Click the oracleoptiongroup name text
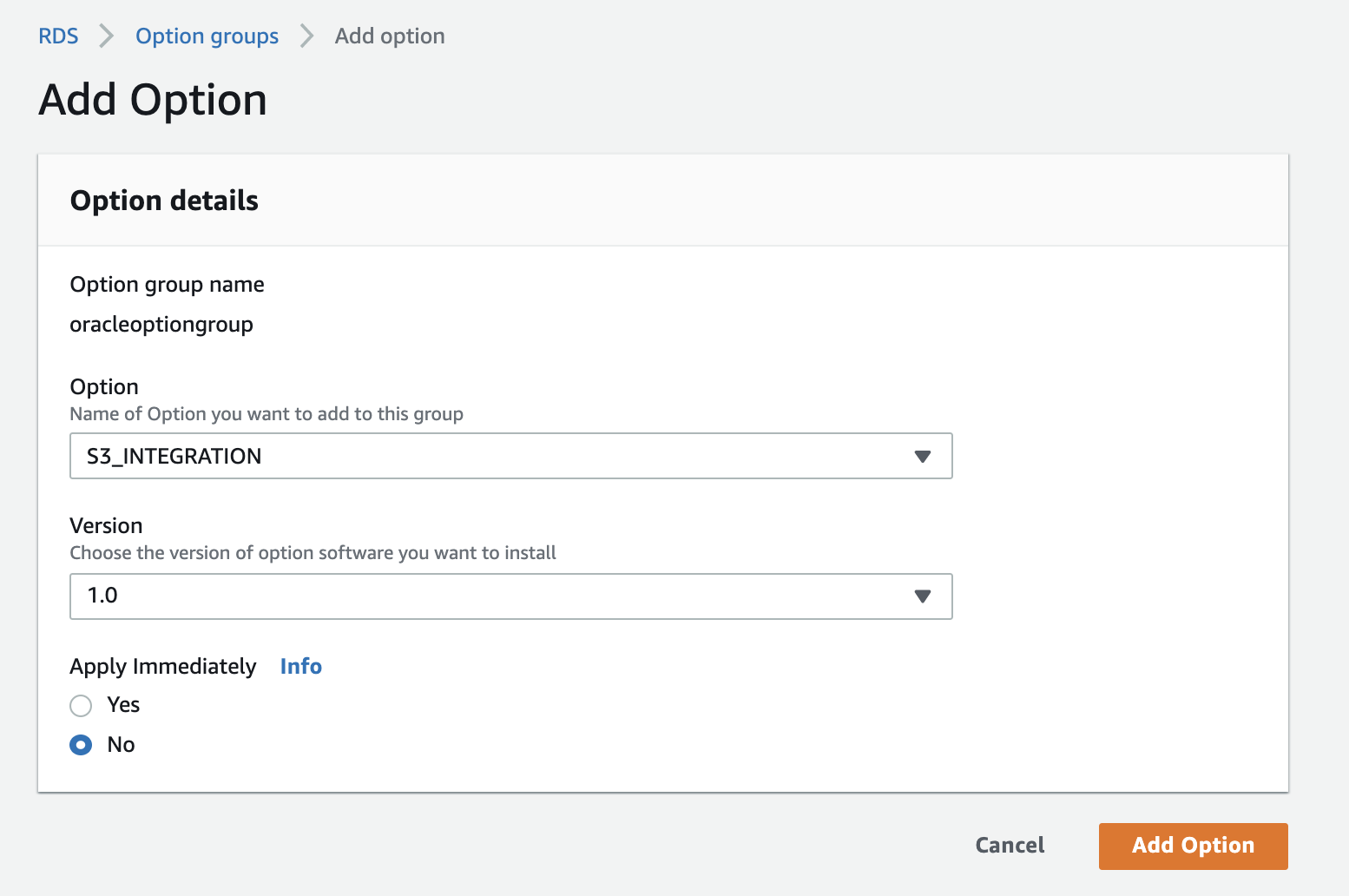Viewport: 1349px width, 896px height. [161, 325]
